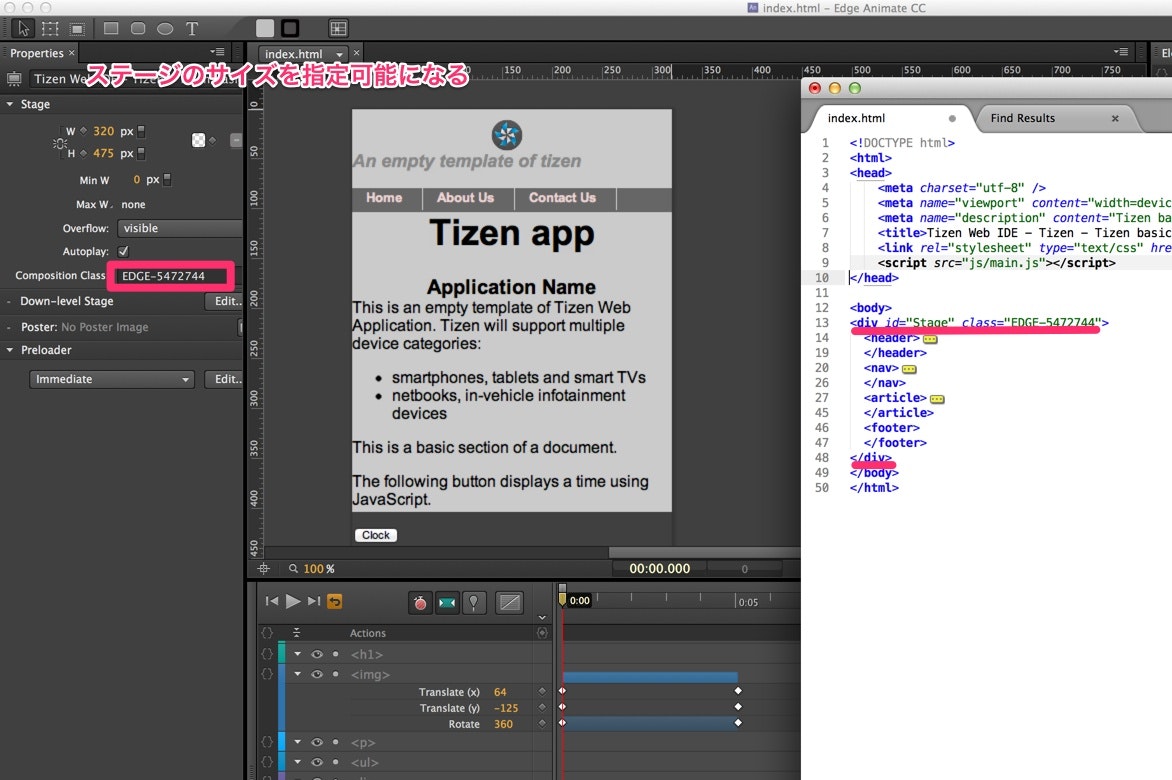This screenshot has width=1172, height=780.
Task: Click Edit button next to Immediate
Action: pyautogui.click(x=224, y=380)
